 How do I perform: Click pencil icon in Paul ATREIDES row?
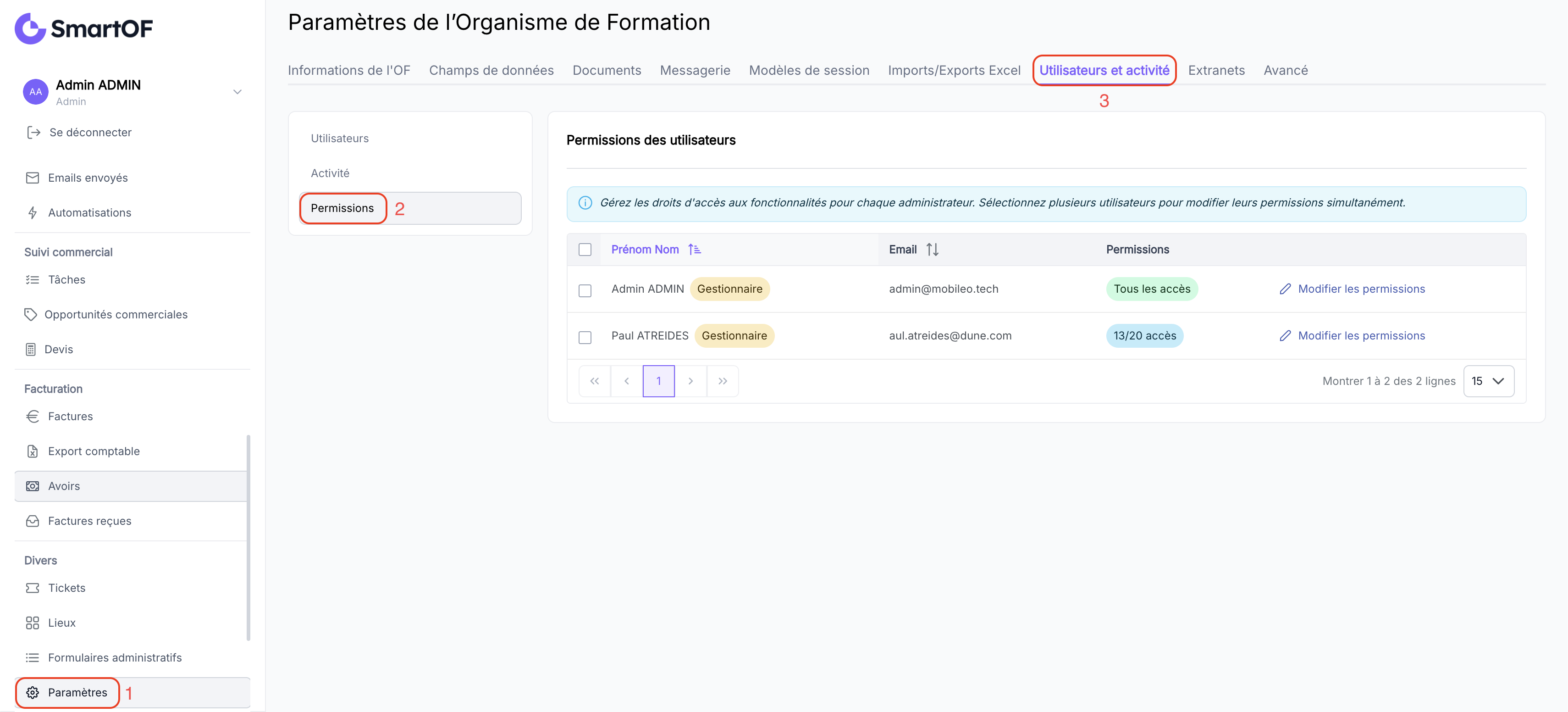pos(1285,336)
